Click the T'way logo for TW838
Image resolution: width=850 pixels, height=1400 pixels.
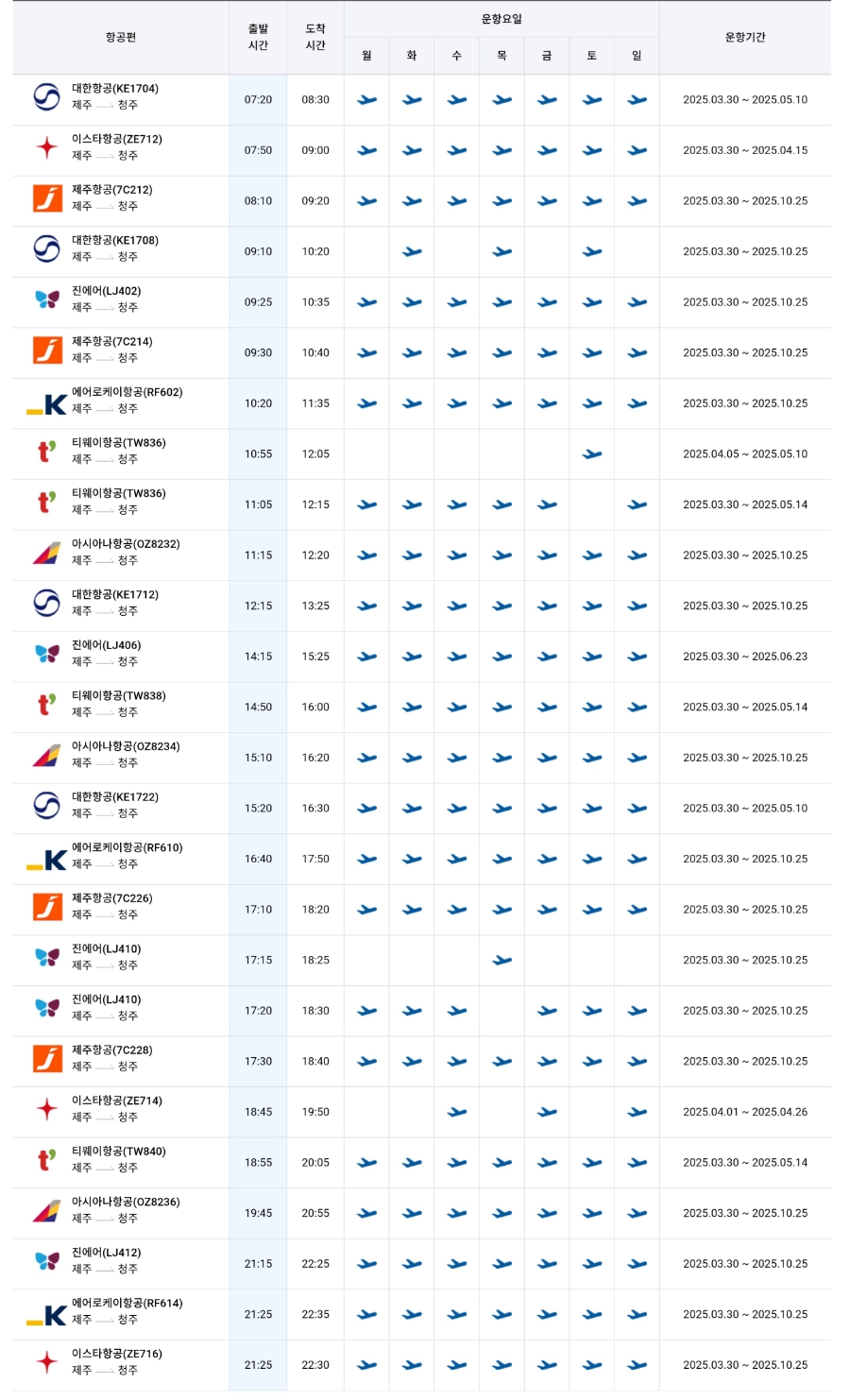[x=46, y=705]
